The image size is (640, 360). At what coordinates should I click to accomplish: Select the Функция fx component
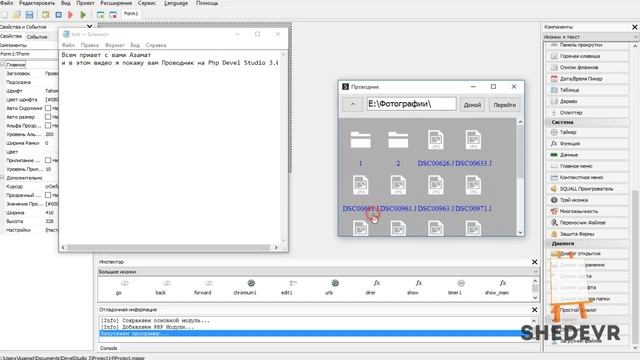[587, 144]
